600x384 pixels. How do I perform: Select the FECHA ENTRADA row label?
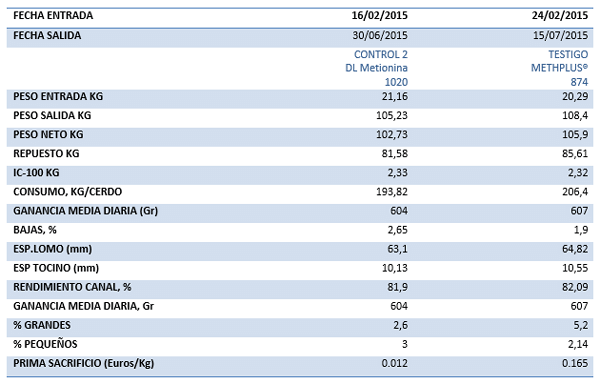point(53,16)
